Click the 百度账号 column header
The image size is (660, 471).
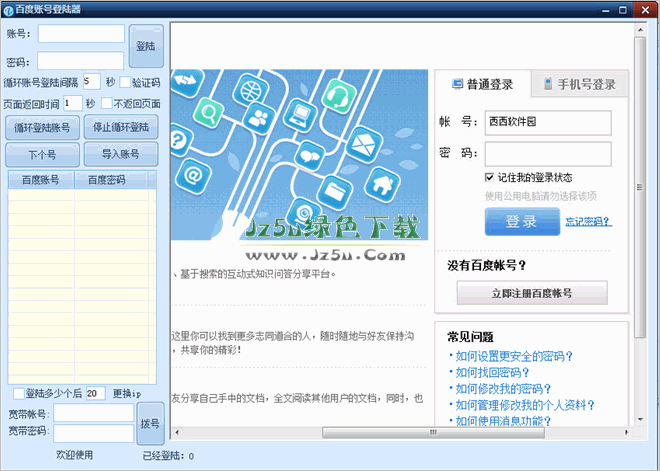(41, 180)
